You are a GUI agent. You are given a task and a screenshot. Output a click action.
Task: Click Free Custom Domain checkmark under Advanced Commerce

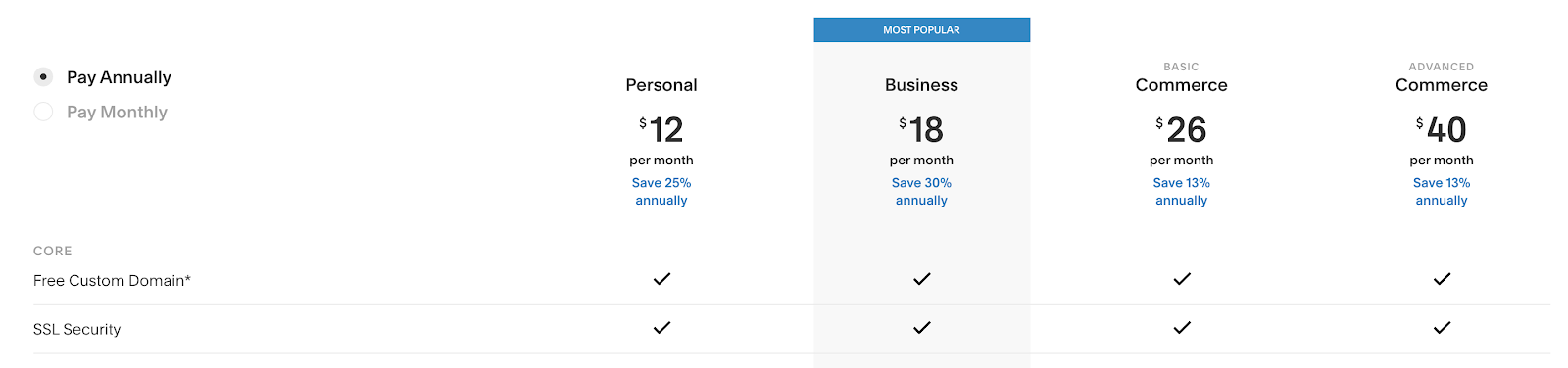[x=1442, y=279]
